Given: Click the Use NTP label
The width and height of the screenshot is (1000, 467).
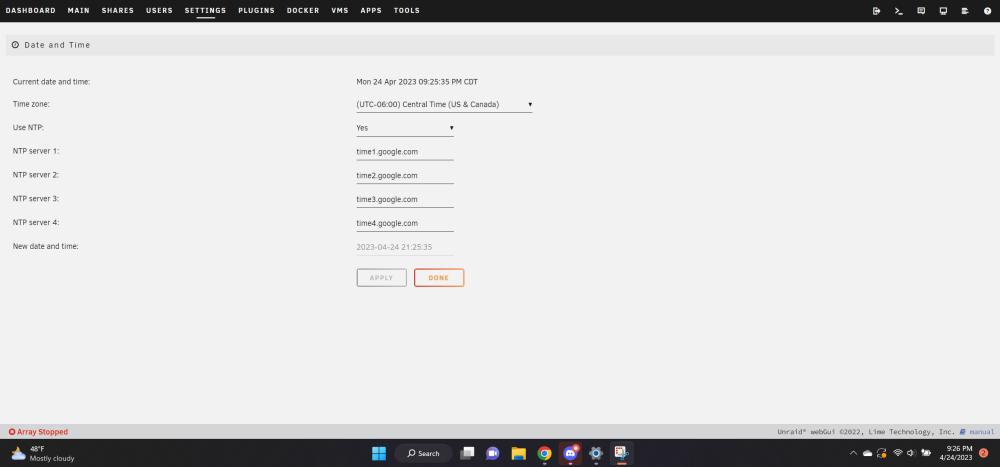Looking at the screenshot, I should 29,128.
